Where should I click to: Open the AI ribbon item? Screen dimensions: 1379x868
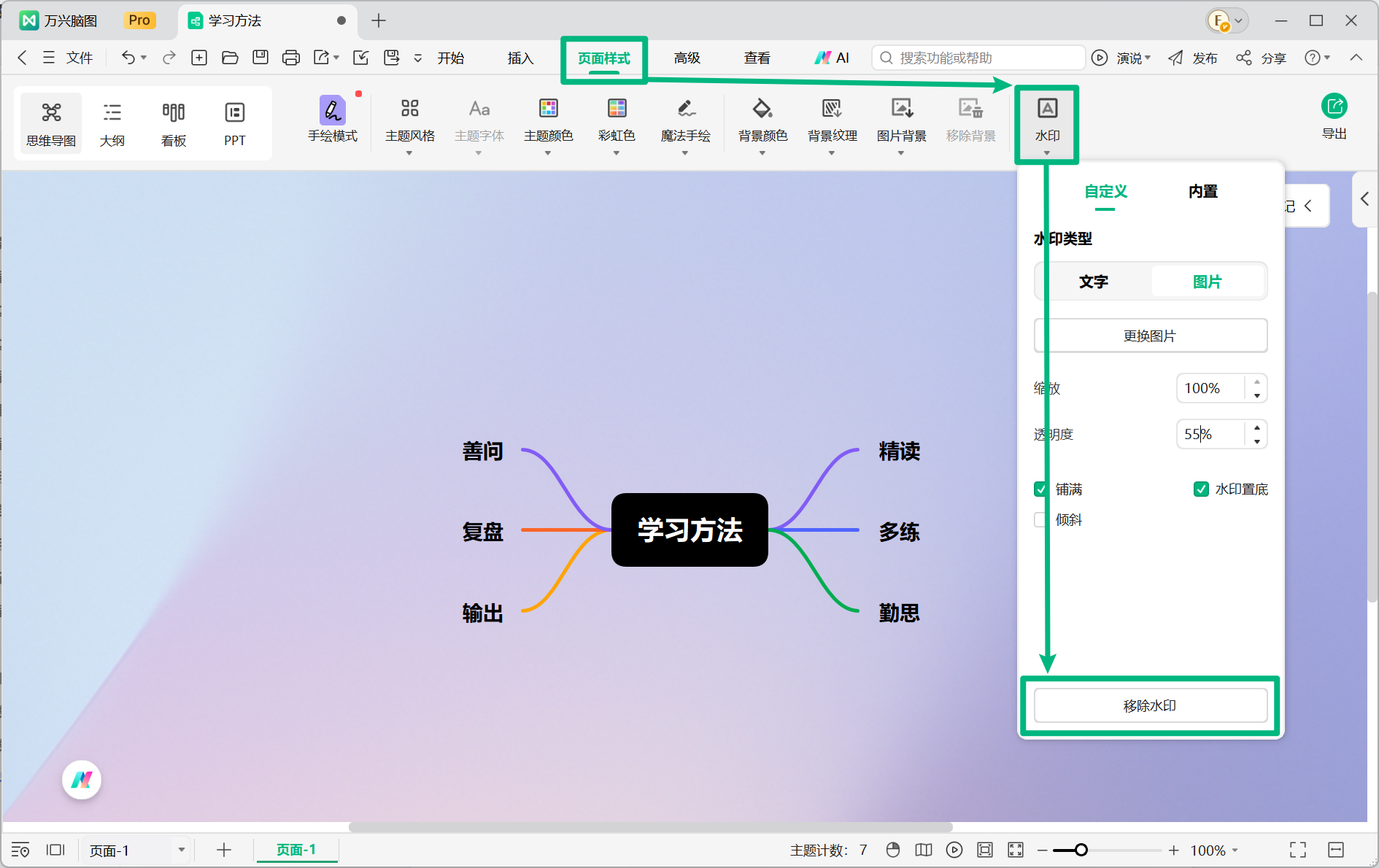[x=832, y=58]
